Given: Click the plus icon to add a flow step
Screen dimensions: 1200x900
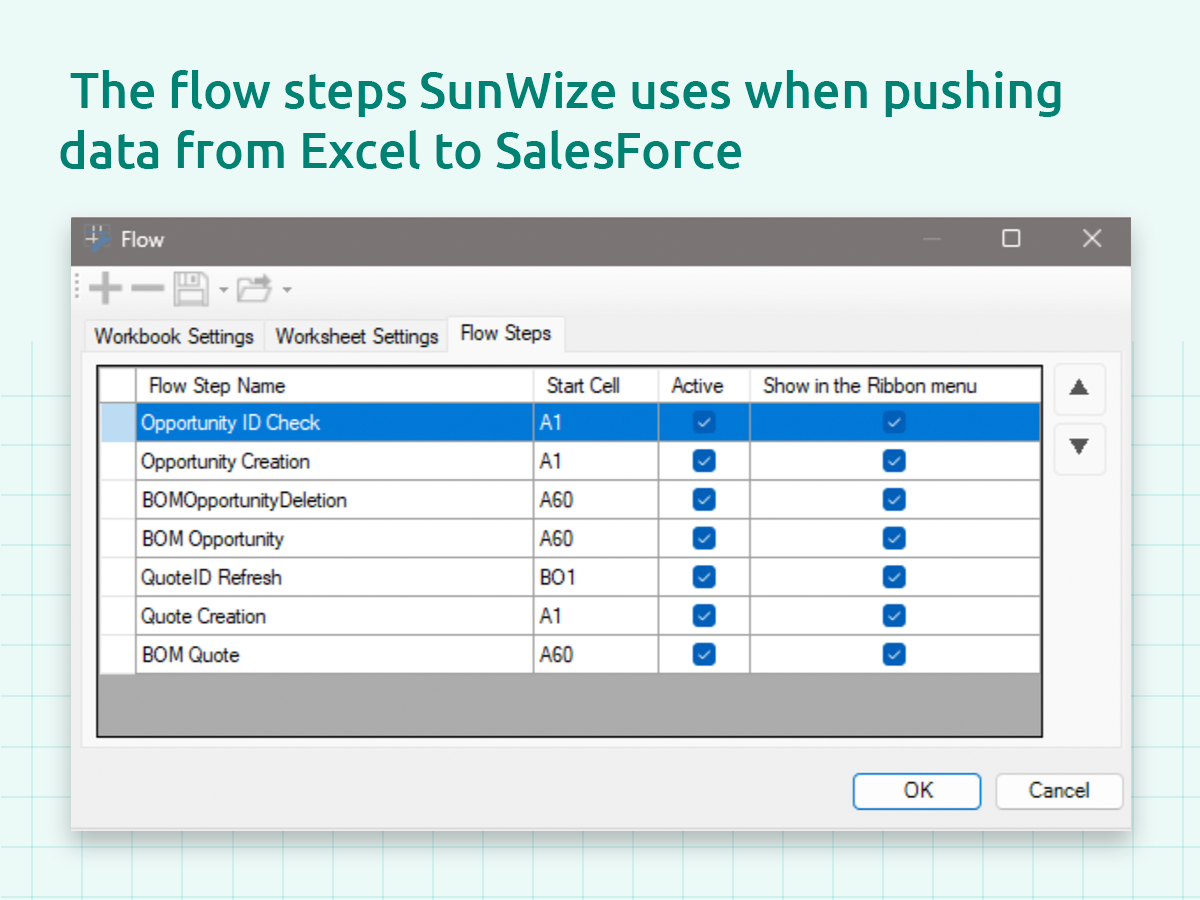Looking at the screenshot, I should tap(105, 290).
